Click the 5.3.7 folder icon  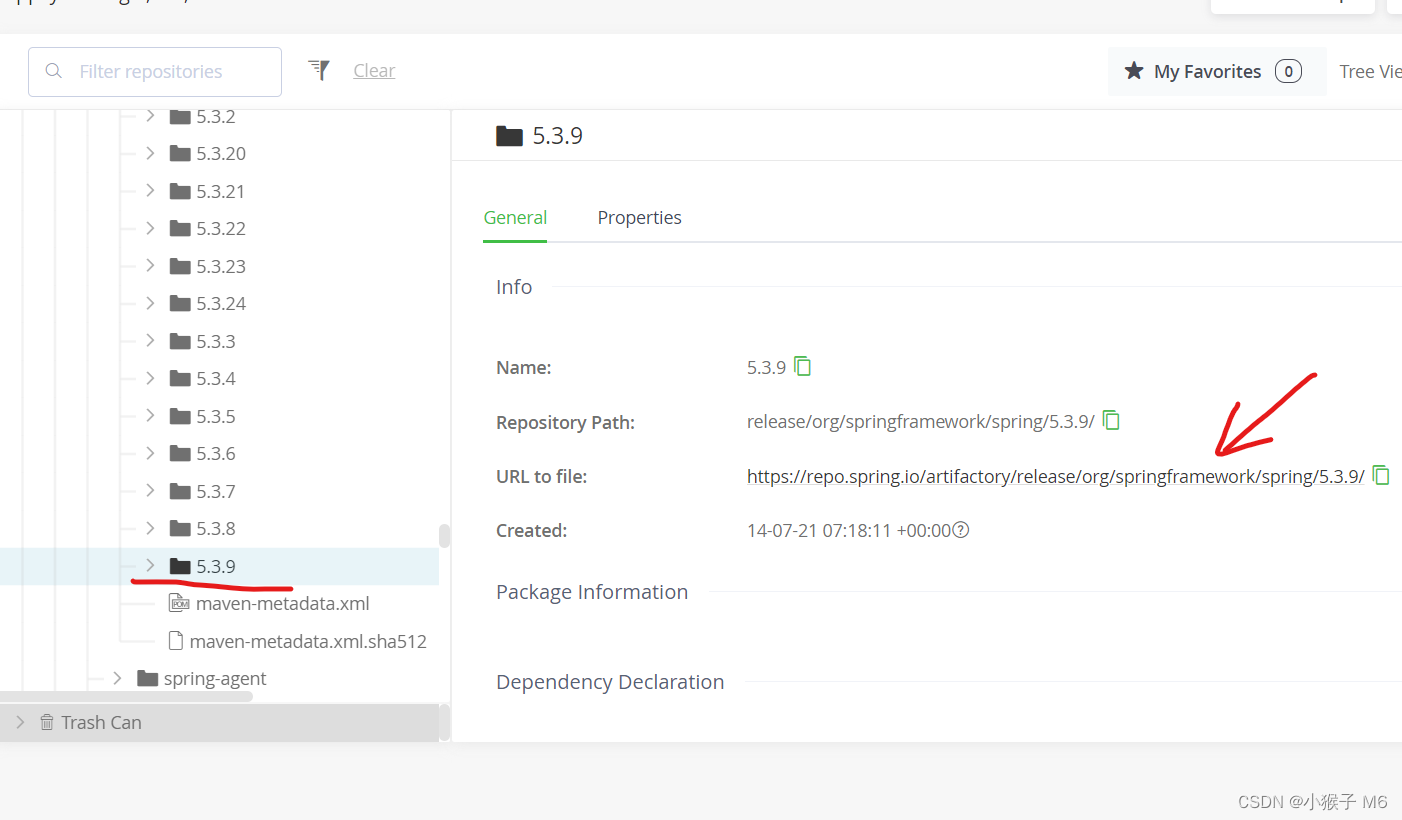tap(180, 491)
